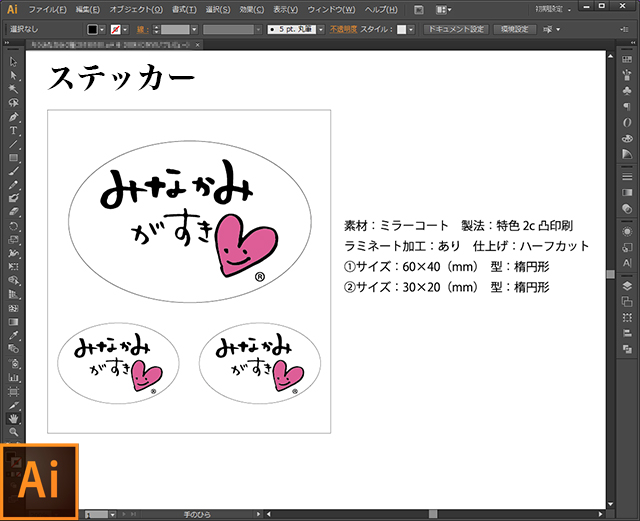
Task: Open the ヘルプ(H) menu
Action: coord(381,9)
